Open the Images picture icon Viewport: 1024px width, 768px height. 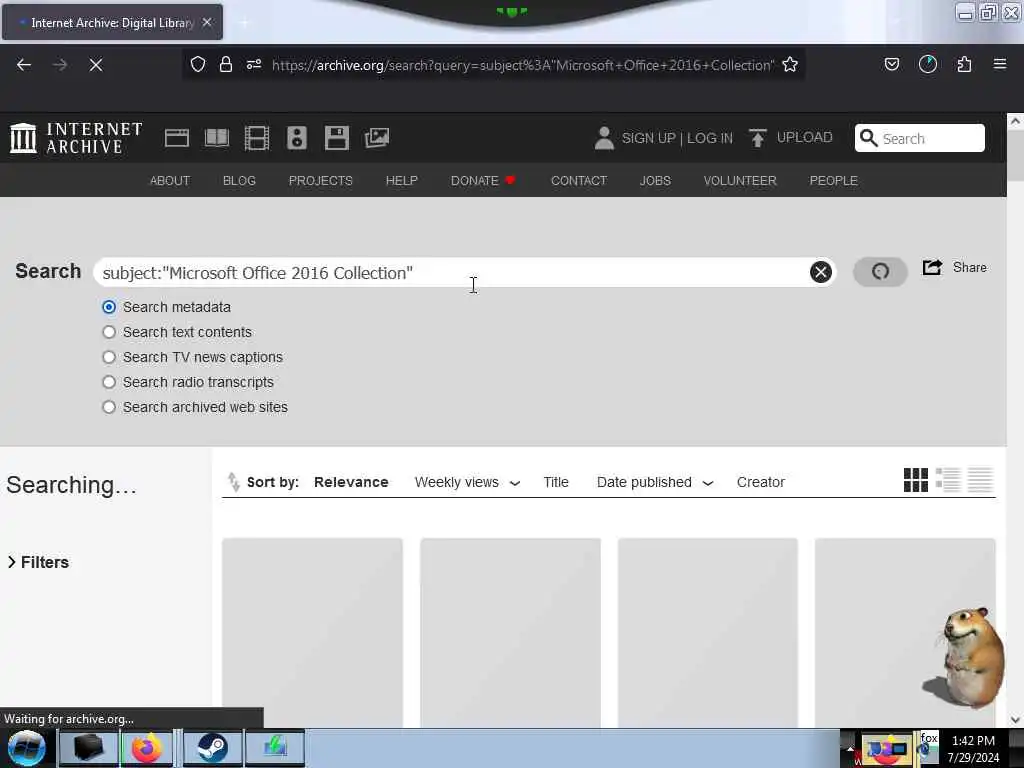click(x=377, y=138)
